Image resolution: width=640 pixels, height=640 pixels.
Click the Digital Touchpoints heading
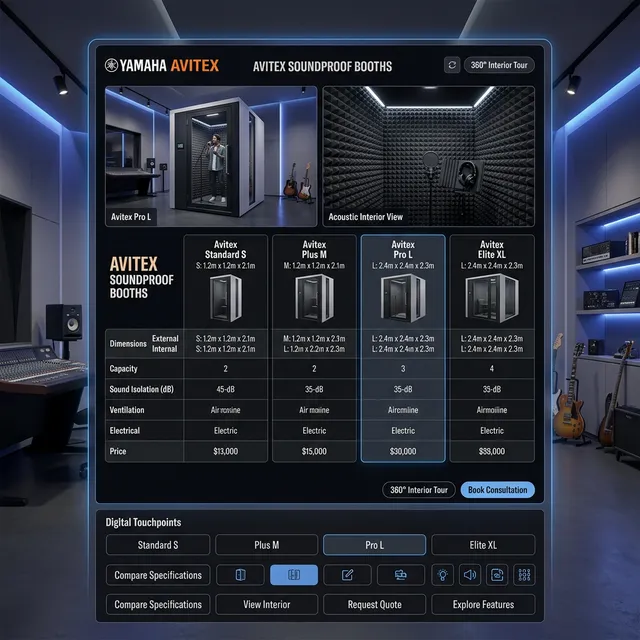click(143, 522)
